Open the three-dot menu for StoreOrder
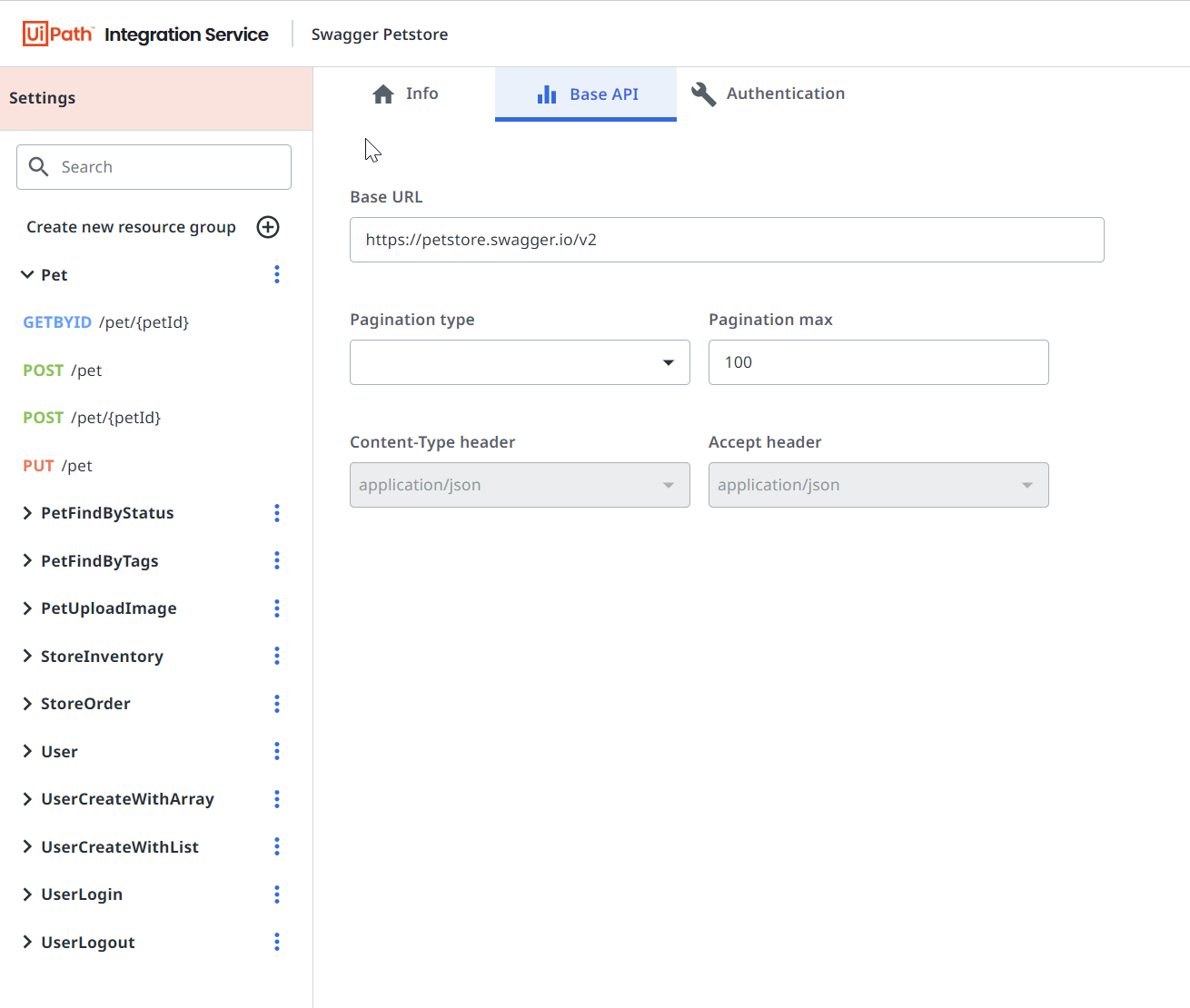Viewport: 1190px width, 1008px height. pyautogui.click(x=277, y=704)
